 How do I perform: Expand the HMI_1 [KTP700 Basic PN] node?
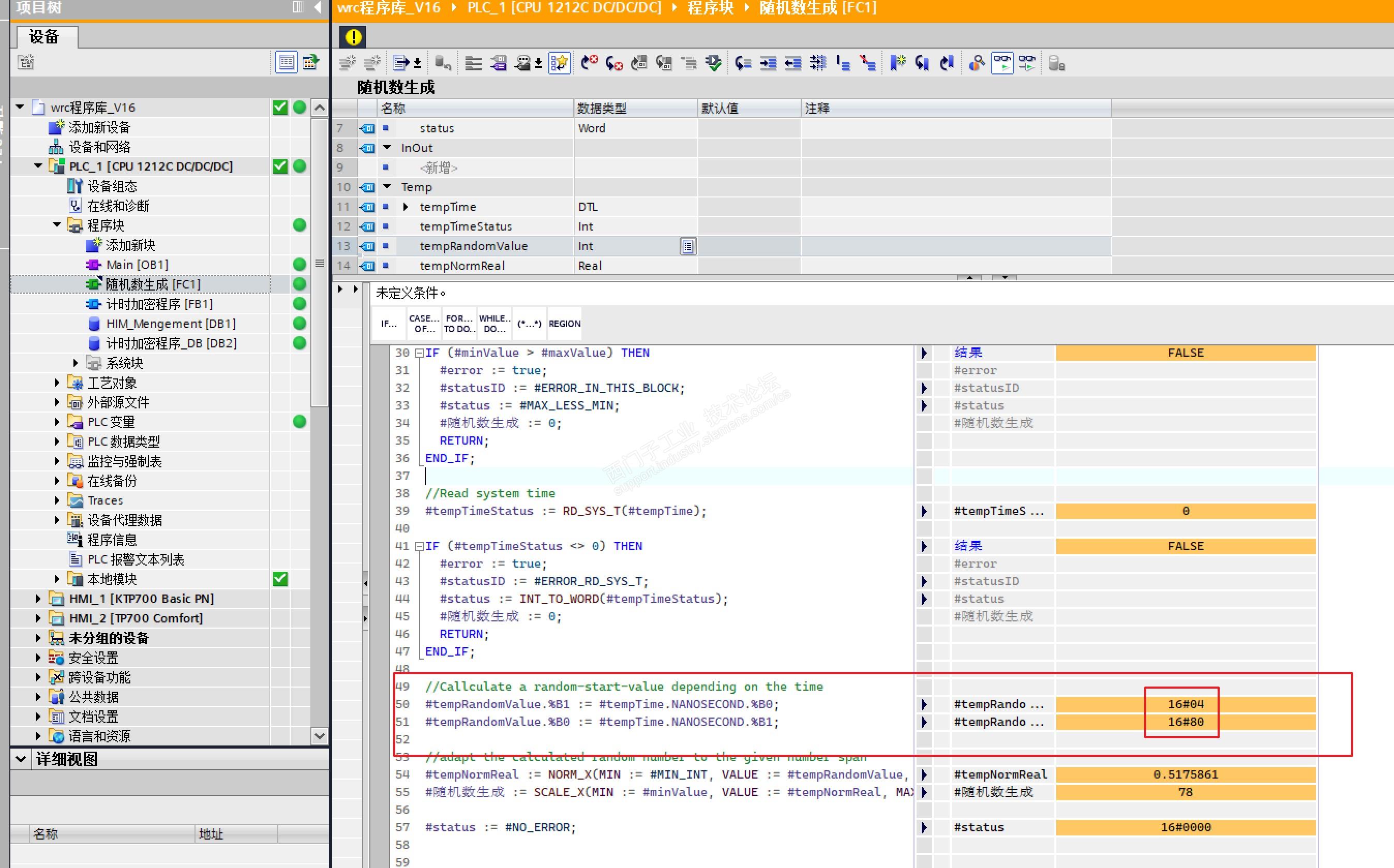click(x=38, y=599)
